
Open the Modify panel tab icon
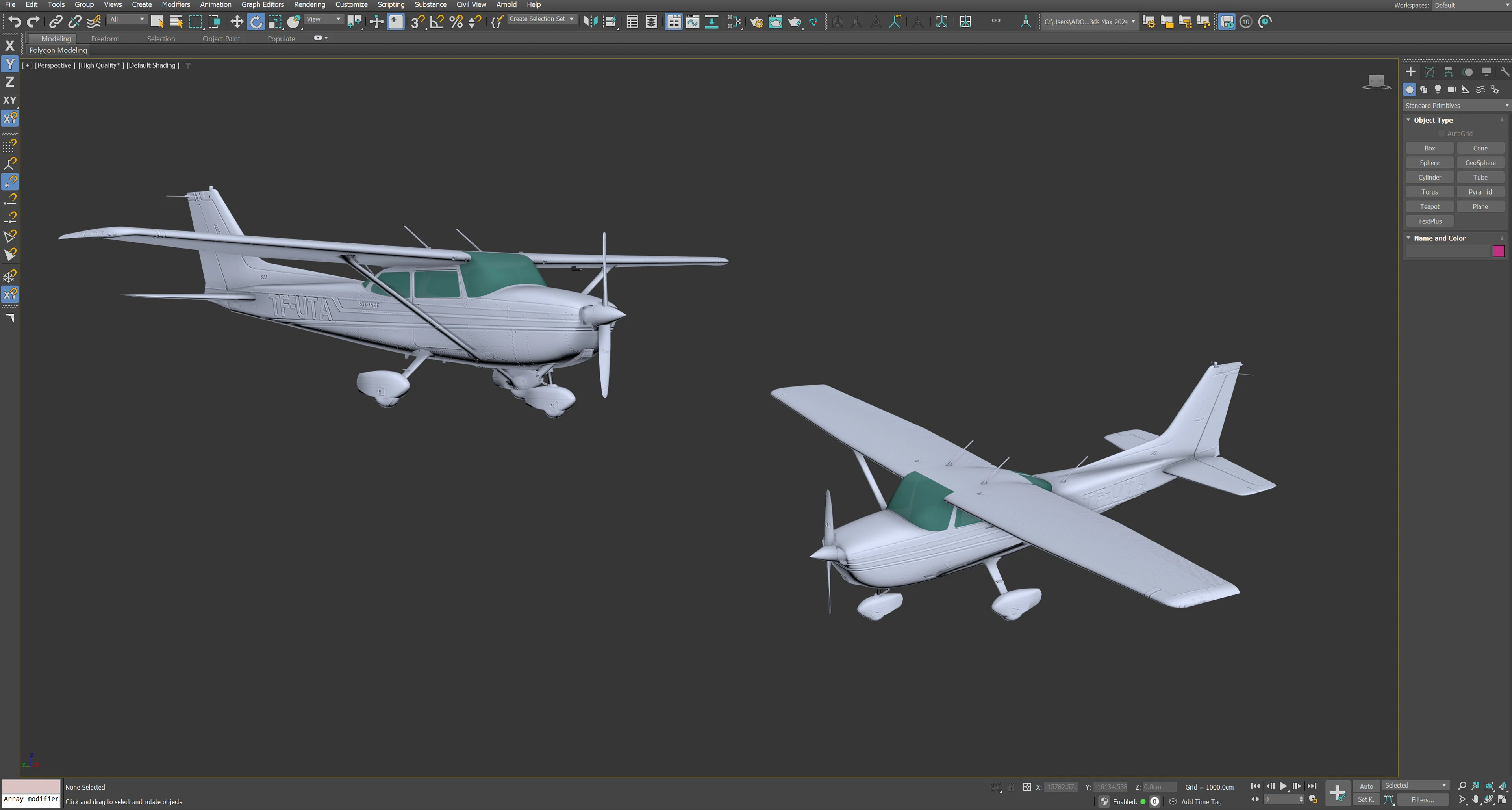pos(1429,72)
